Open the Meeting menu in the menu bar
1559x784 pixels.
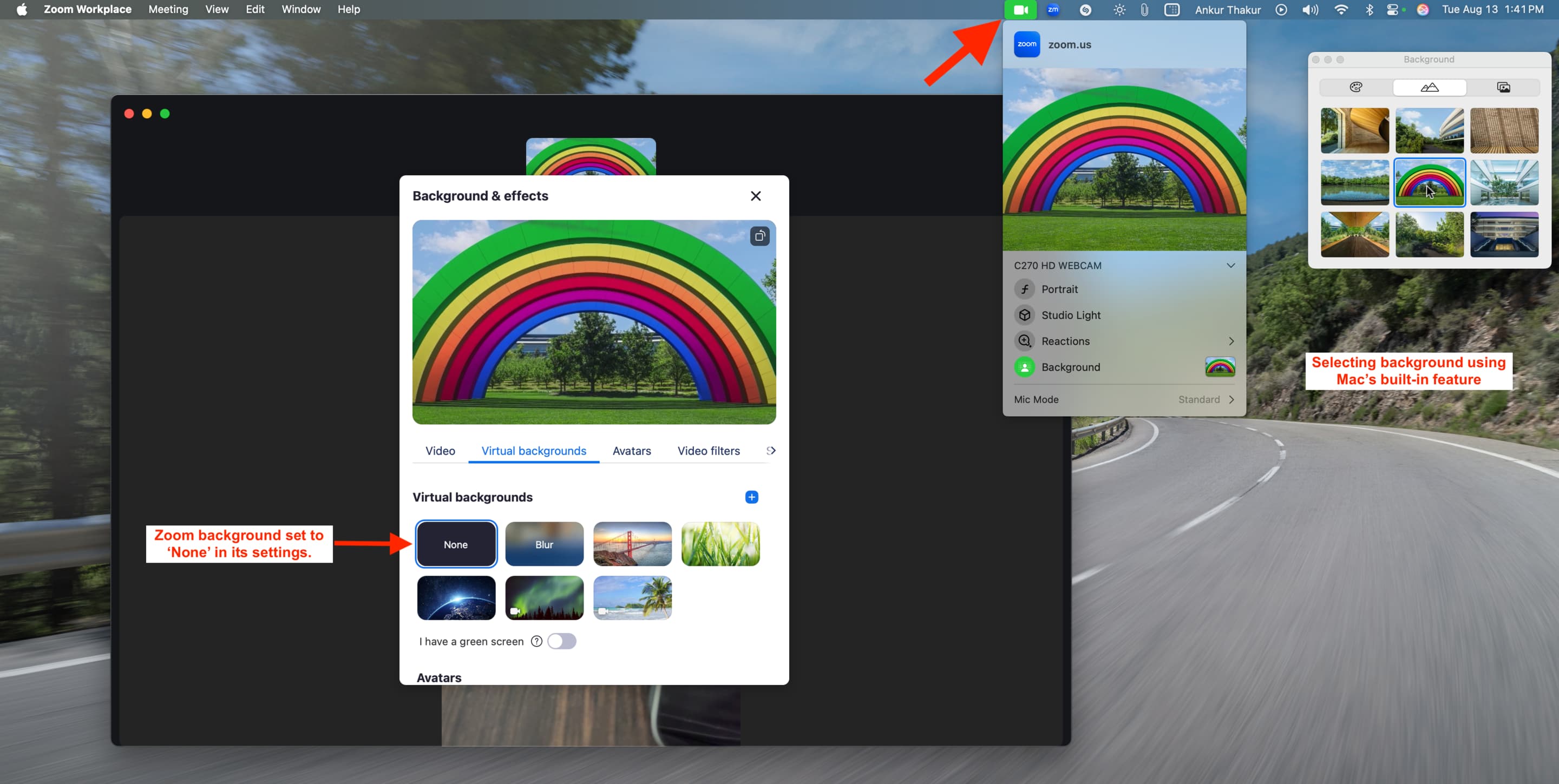click(x=168, y=10)
